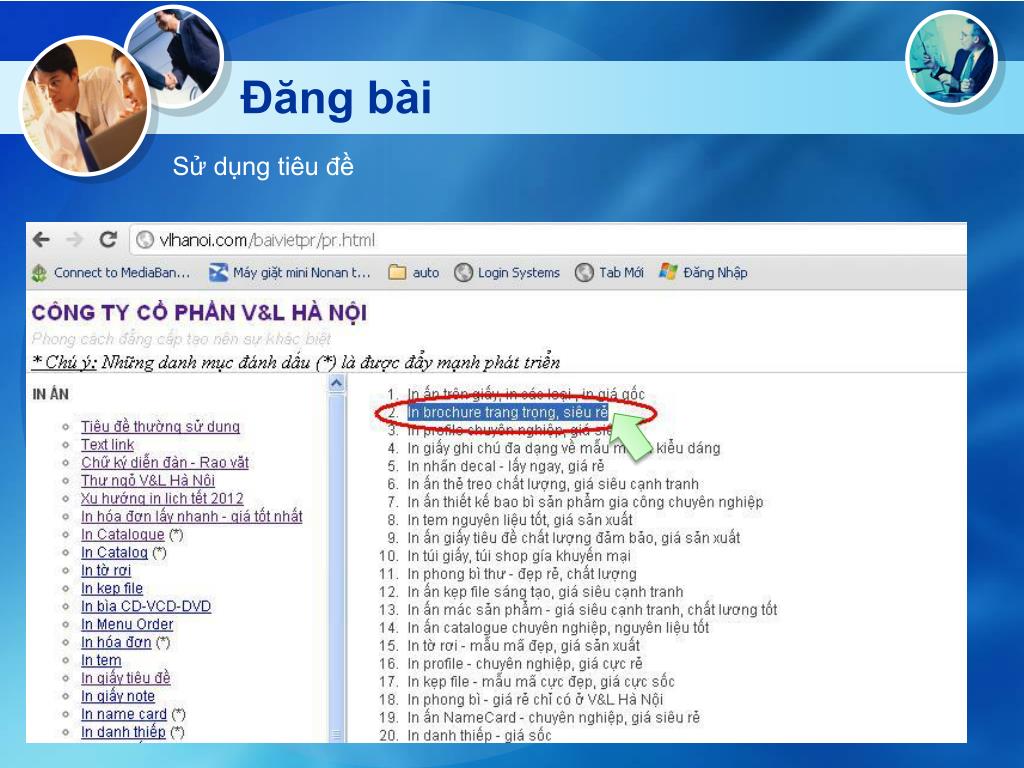This screenshot has height=768, width=1024.
Task: Open Máy giặt mini Nonan bookmark
Action: pyautogui.click(x=289, y=272)
